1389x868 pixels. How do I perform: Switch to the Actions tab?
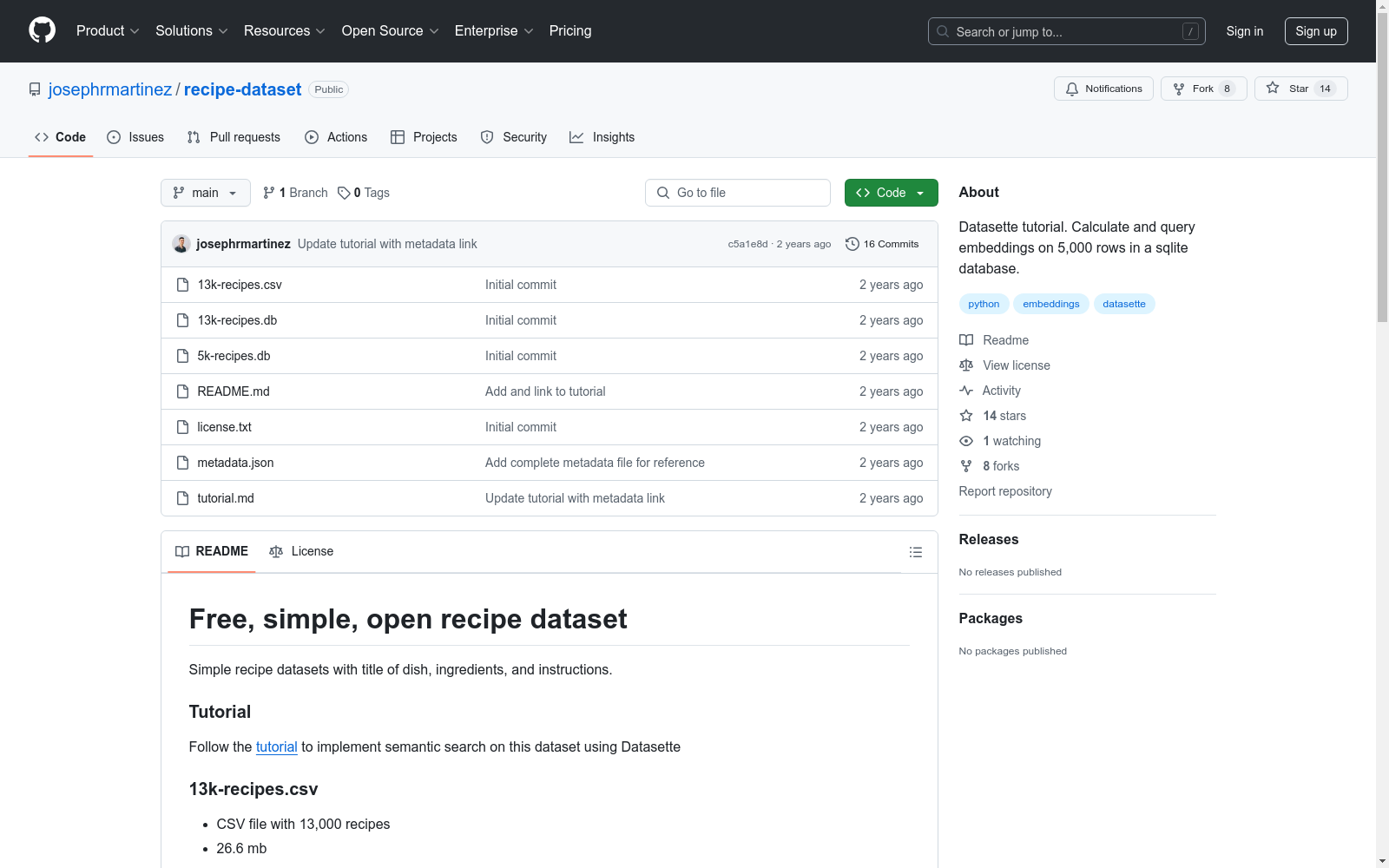point(336,137)
